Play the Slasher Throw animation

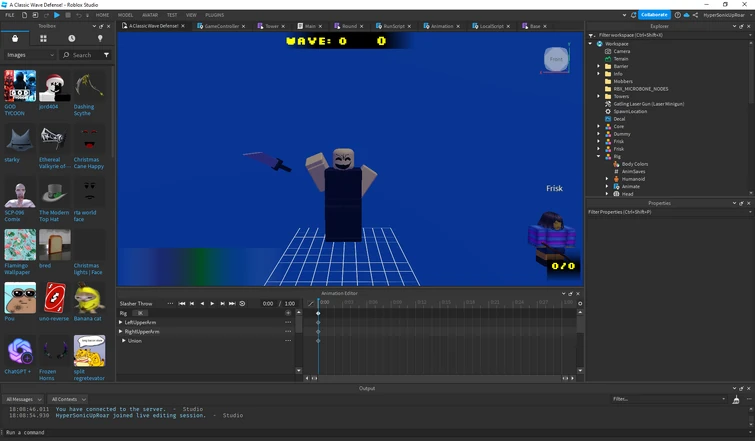pos(212,303)
